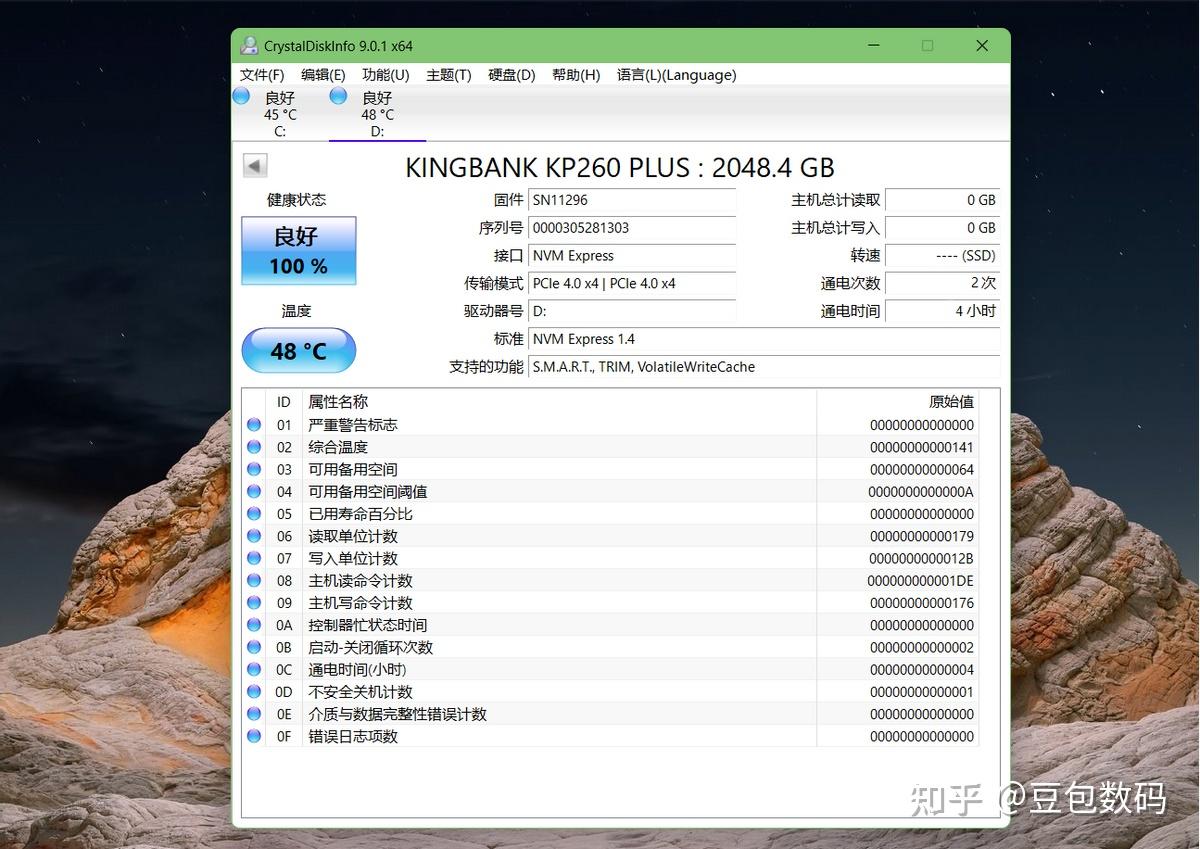1200x849 pixels.
Task: Click the CrystalDiskInfo window title bar icon
Action: tap(248, 45)
